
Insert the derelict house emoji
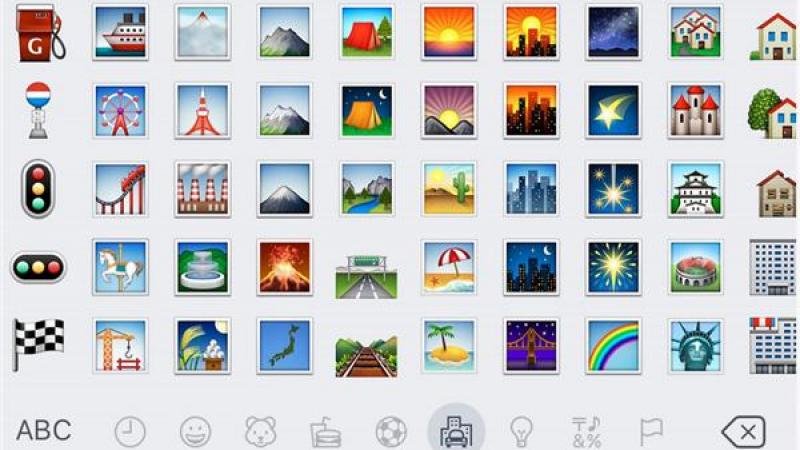point(776,193)
